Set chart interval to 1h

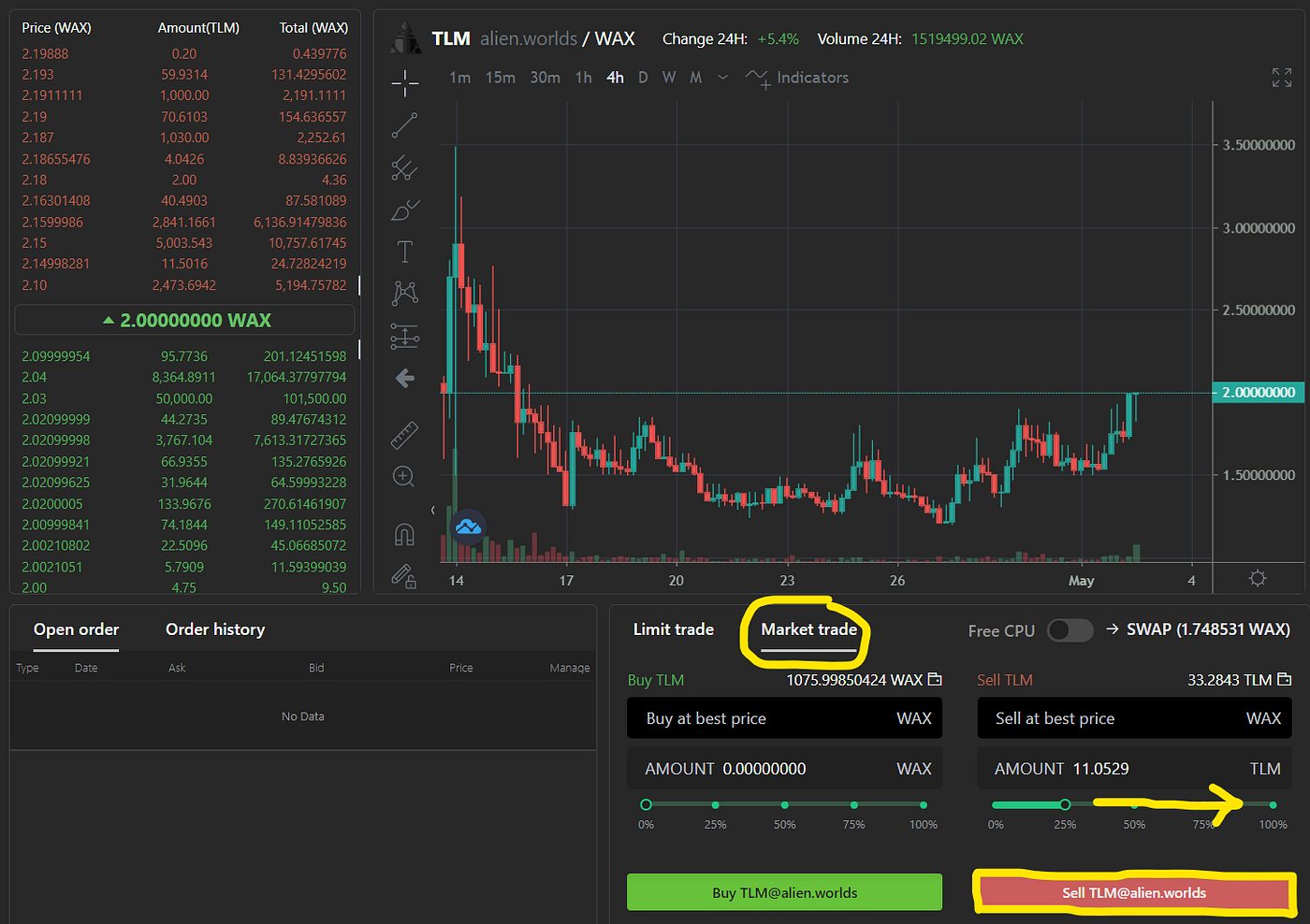[584, 78]
